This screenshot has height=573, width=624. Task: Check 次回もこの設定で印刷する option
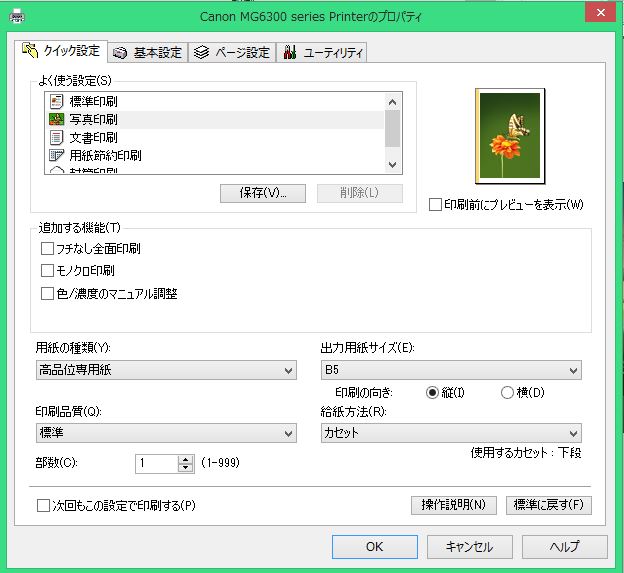43,506
